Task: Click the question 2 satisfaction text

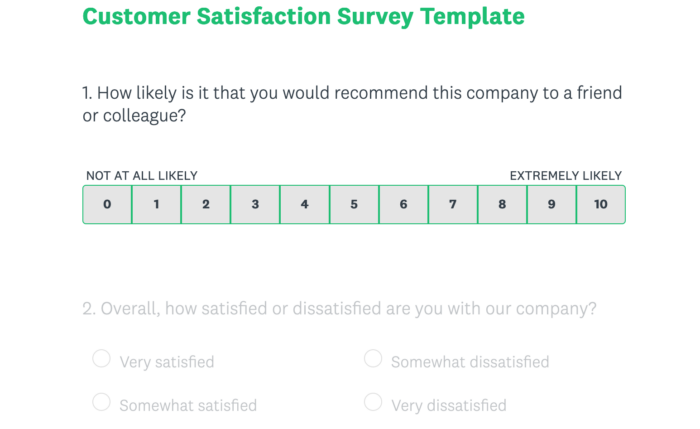Action: point(340,308)
